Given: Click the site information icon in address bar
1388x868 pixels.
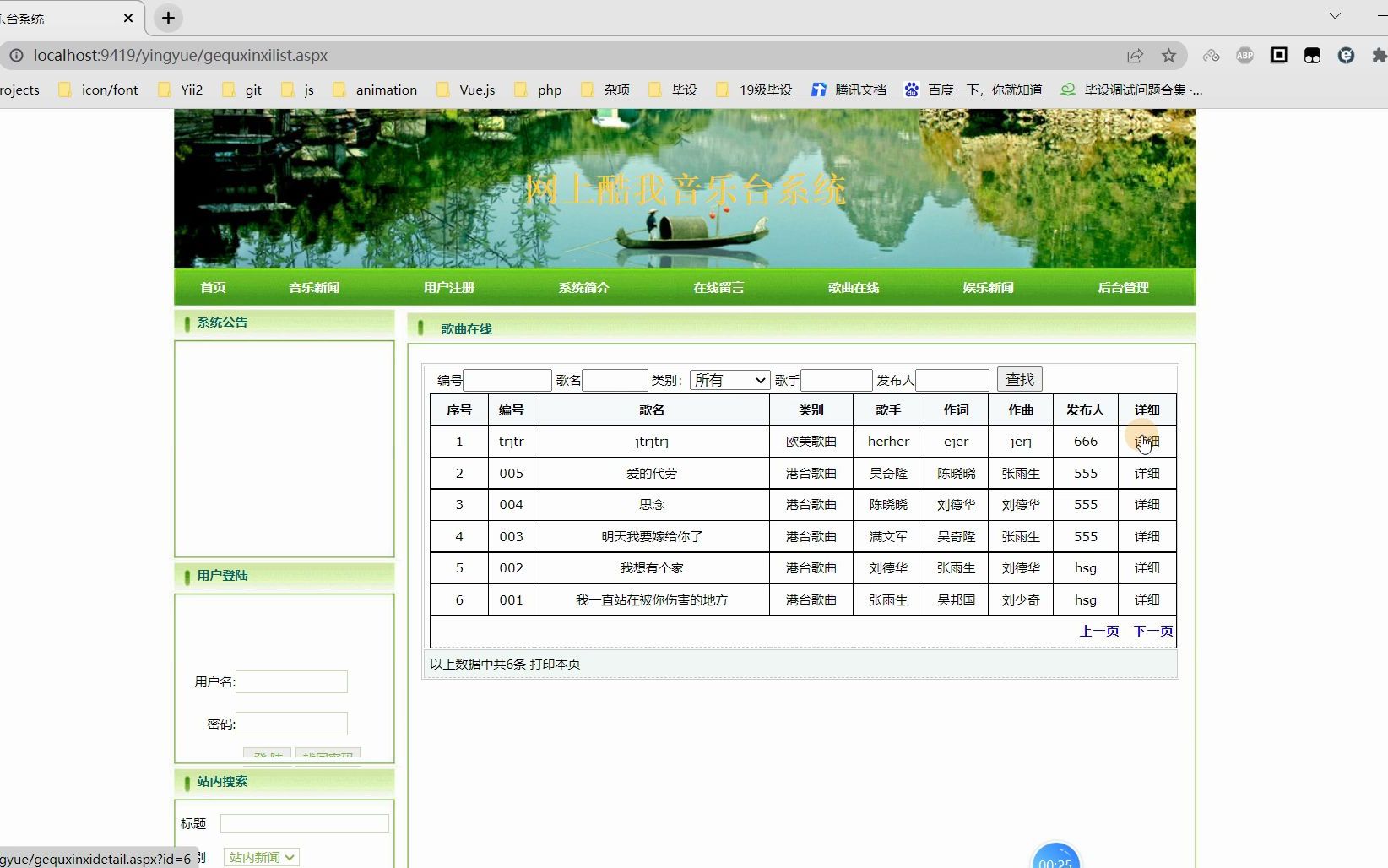Looking at the screenshot, I should [x=16, y=56].
